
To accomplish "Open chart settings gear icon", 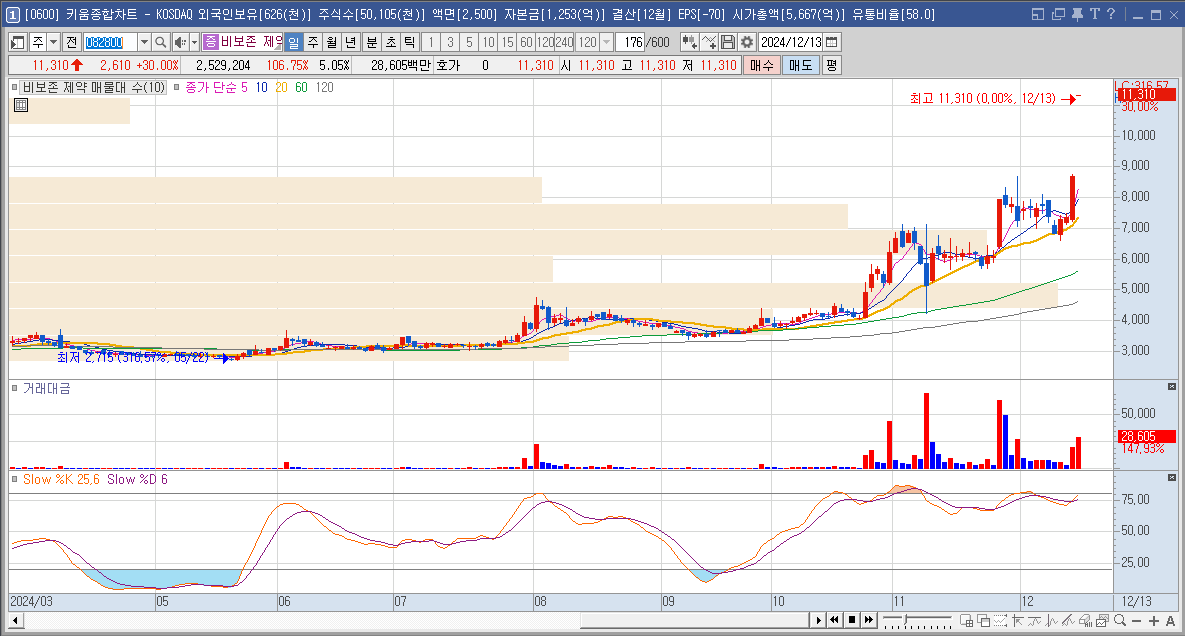I will [747, 42].
